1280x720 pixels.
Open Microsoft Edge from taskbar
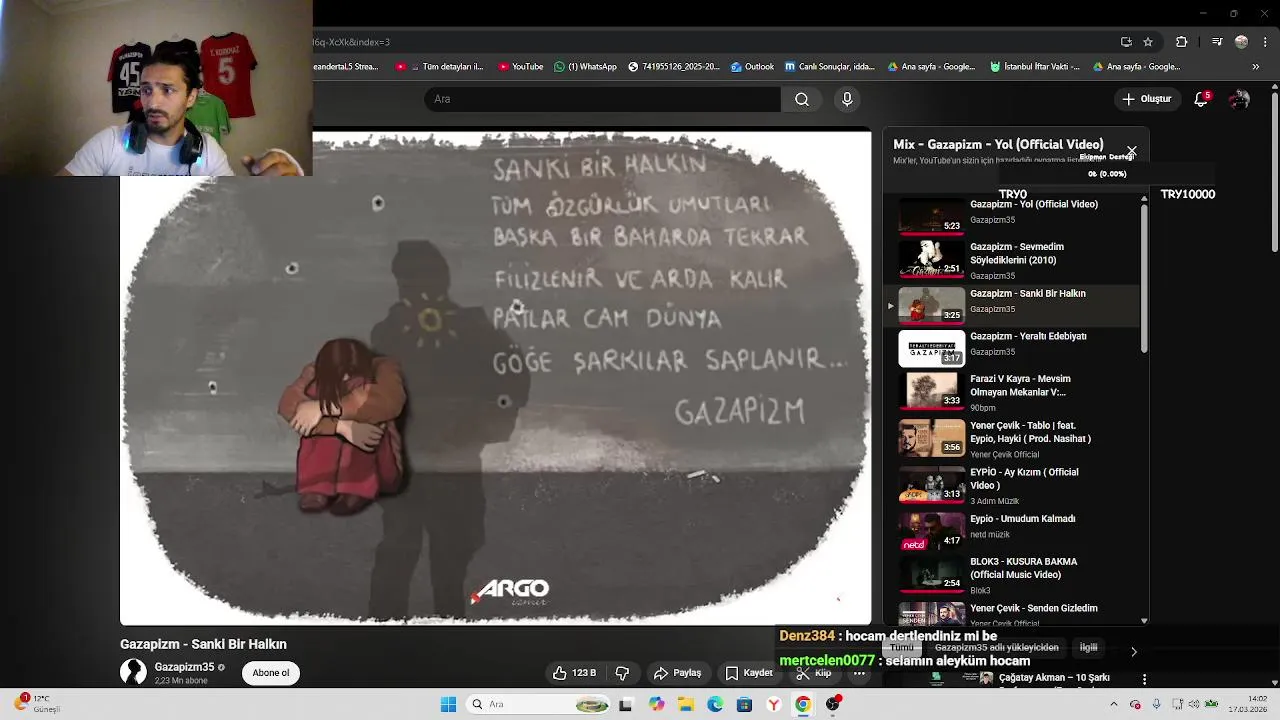click(715, 704)
